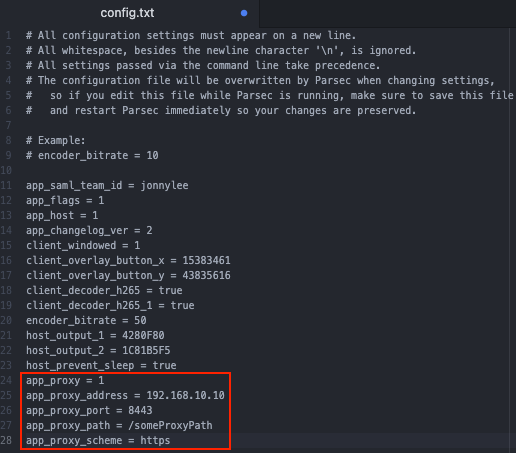Click on the app_proxy = 1 line
The height and width of the screenshot is (453, 516).
coord(65,380)
